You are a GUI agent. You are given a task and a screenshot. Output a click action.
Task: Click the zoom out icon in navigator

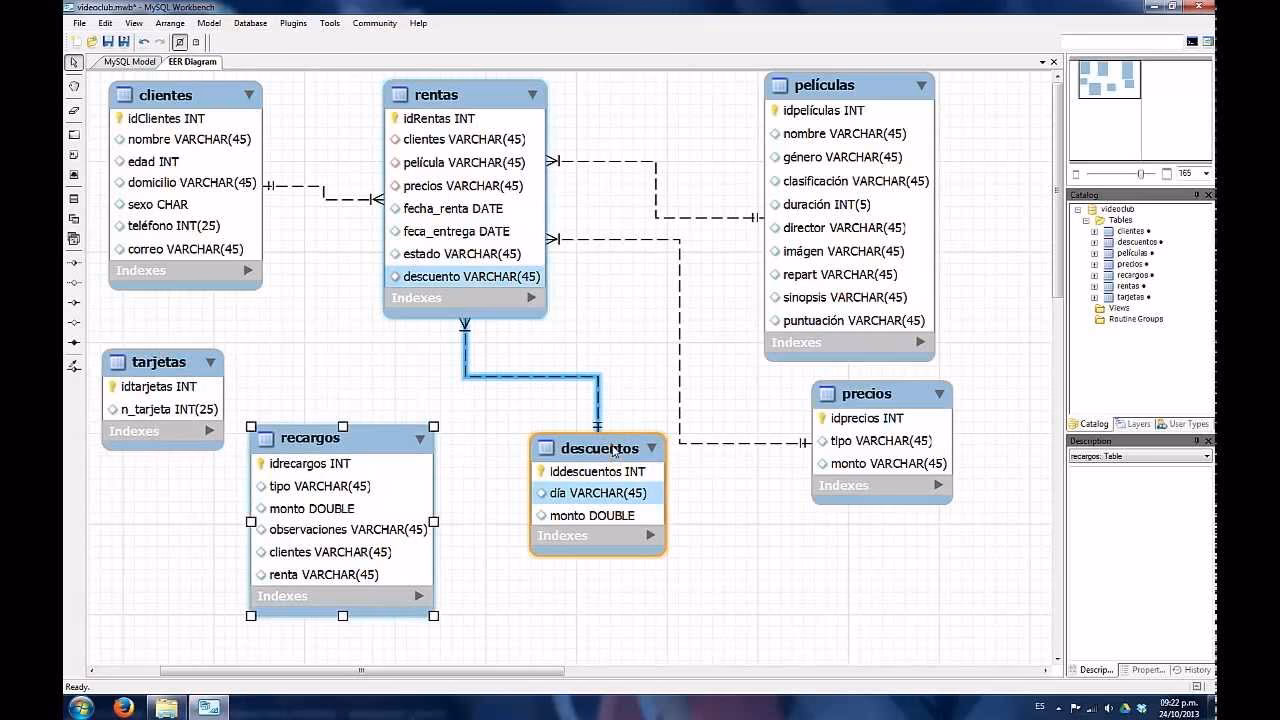pyautogui.click(x=1076, y=174)
